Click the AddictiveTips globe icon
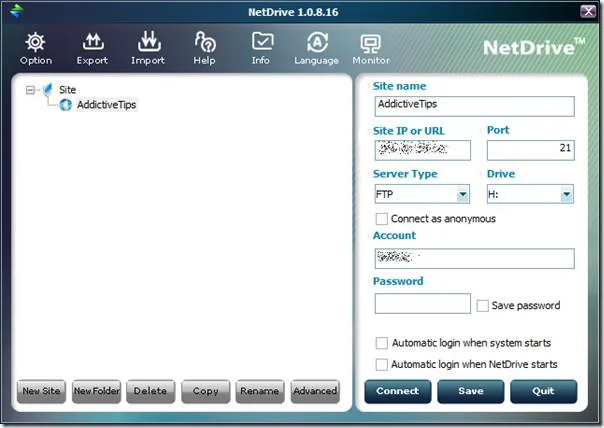The width and height of the screenshot is (604, 428). (x=65, y=105)
